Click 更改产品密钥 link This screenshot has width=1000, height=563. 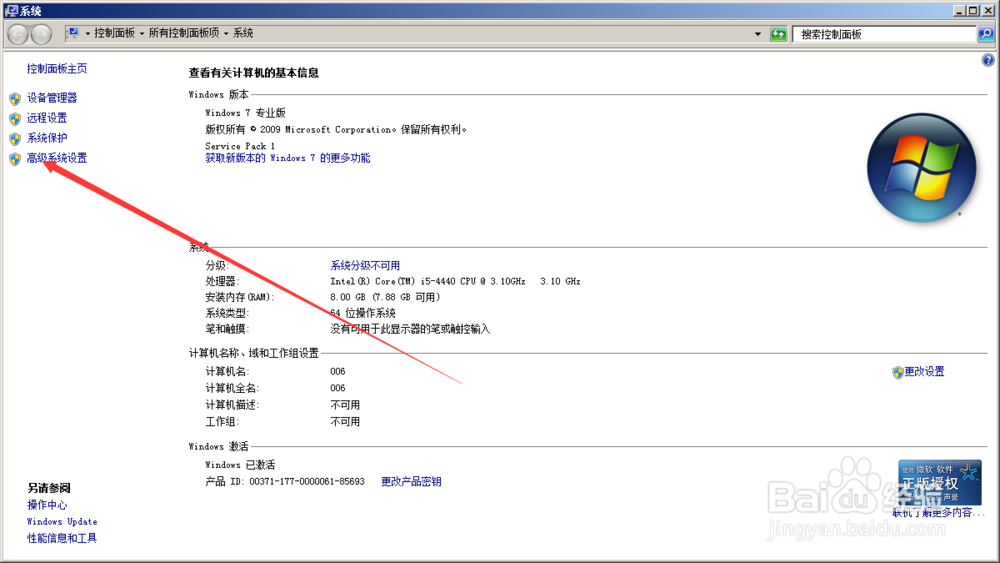point(411,481)
